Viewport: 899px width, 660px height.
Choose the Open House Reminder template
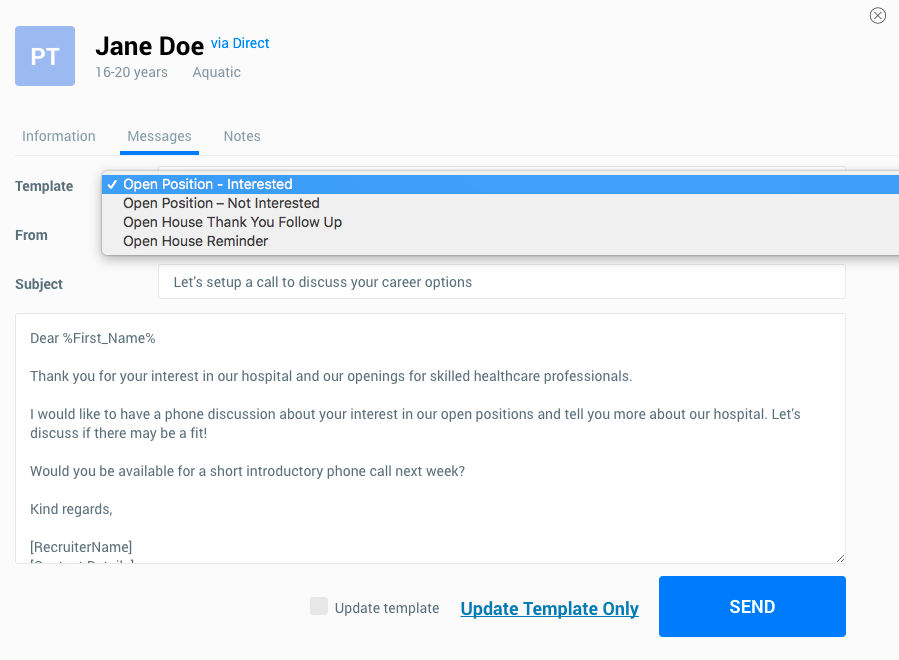coord(195,241)
